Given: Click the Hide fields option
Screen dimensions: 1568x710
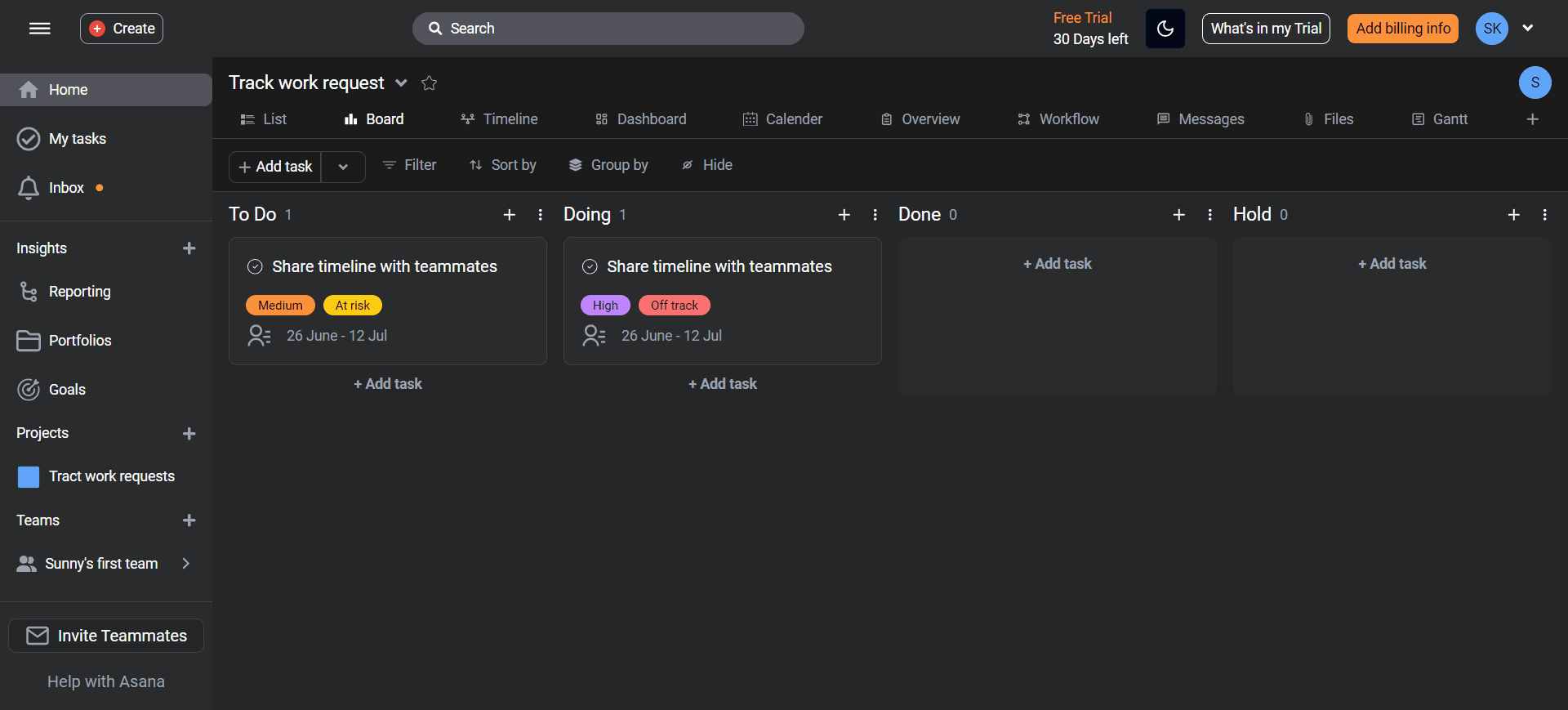Looking at the screenshot, I should (x=706, y=165).
